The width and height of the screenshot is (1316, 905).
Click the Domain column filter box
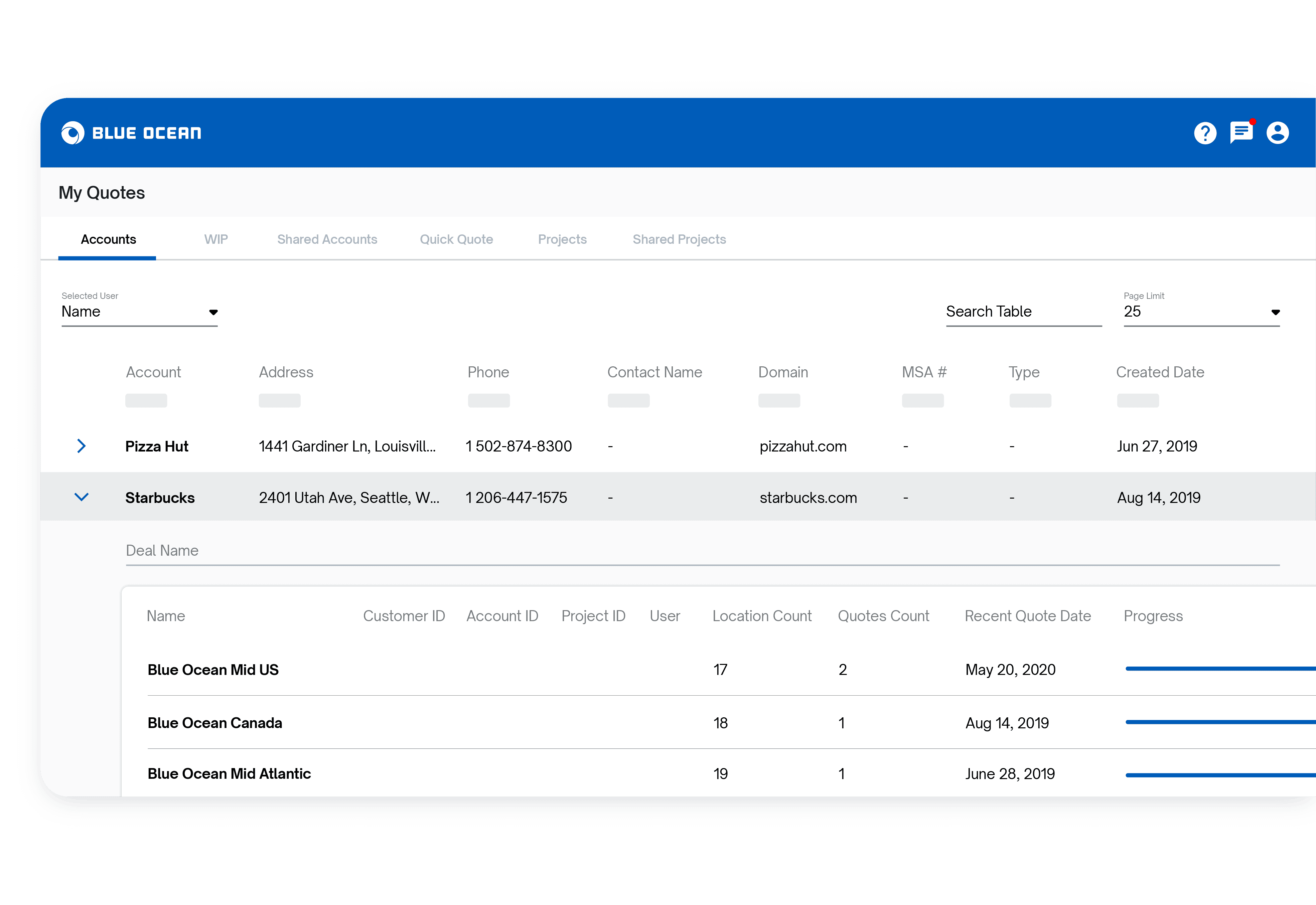(x=779, y=401)
